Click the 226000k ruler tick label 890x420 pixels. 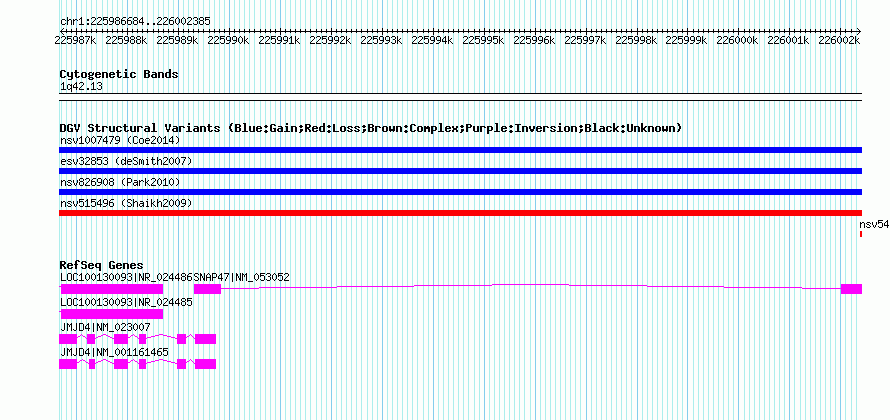pos(737,40)
